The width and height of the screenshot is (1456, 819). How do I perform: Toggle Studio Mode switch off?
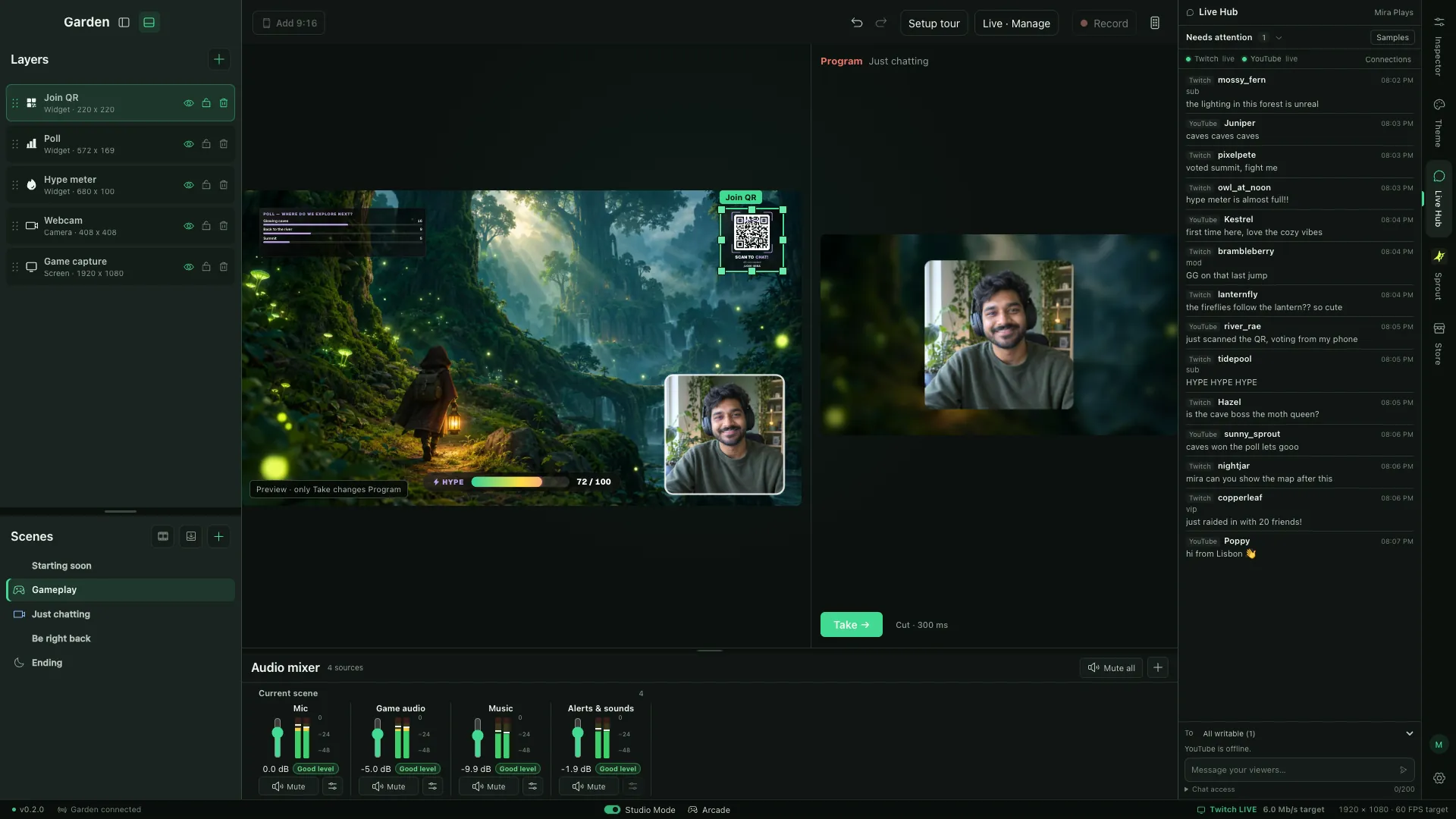point(612,810)
